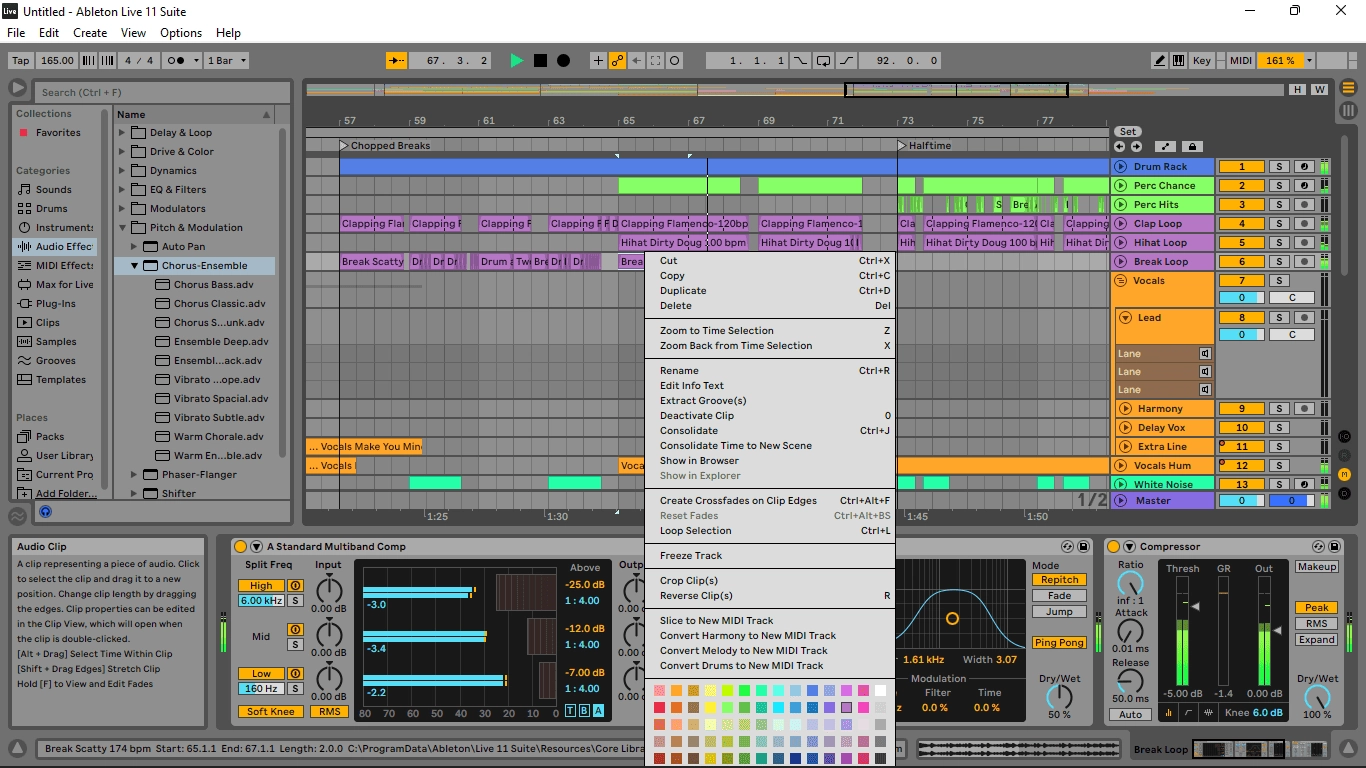Click the Capture MIDI icon
The height and width of the screenshot is (768, 1366).
[x=655, y=61]
